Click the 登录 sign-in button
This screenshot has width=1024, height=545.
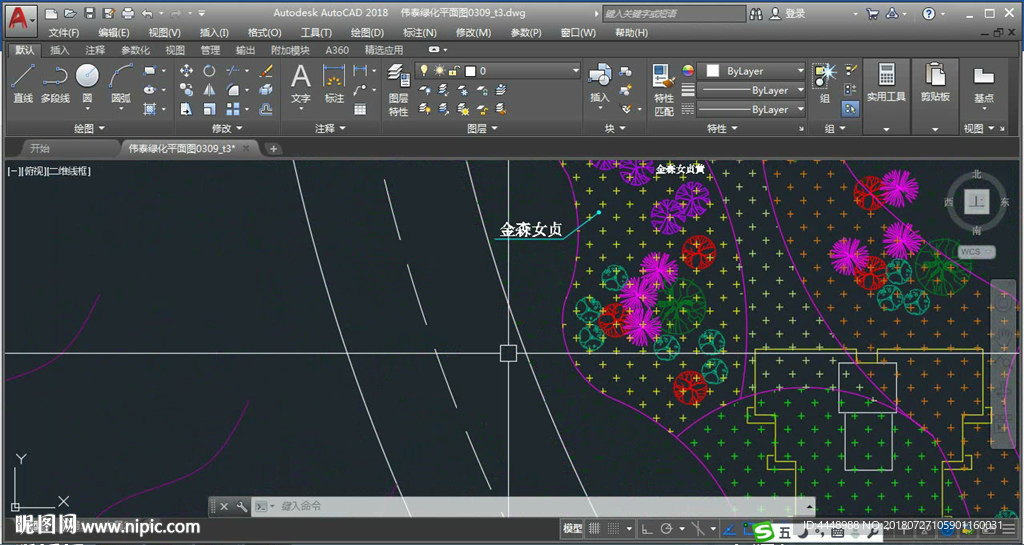[x=788, y=13]
